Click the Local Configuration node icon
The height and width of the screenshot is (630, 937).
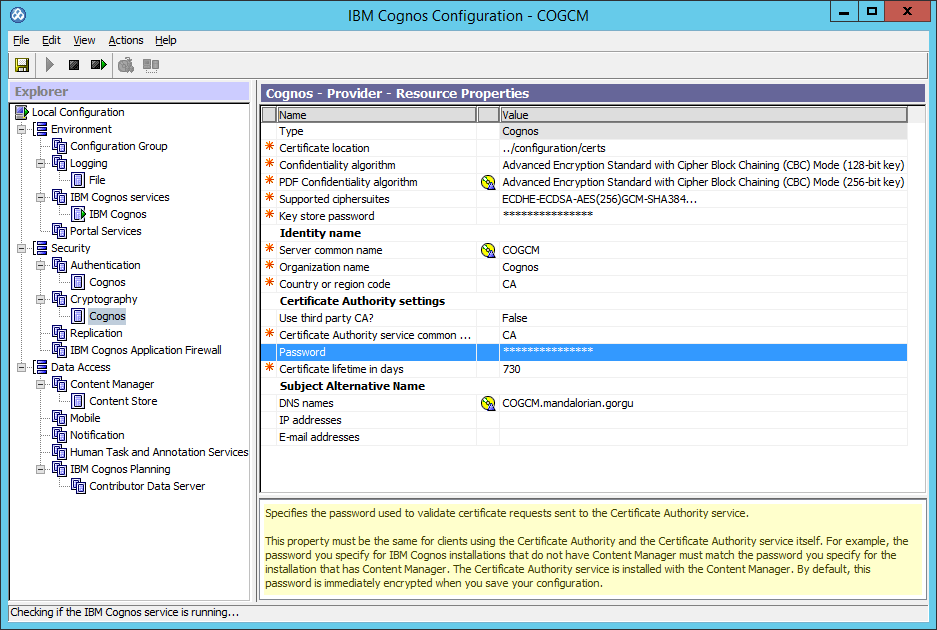point(22,112)
